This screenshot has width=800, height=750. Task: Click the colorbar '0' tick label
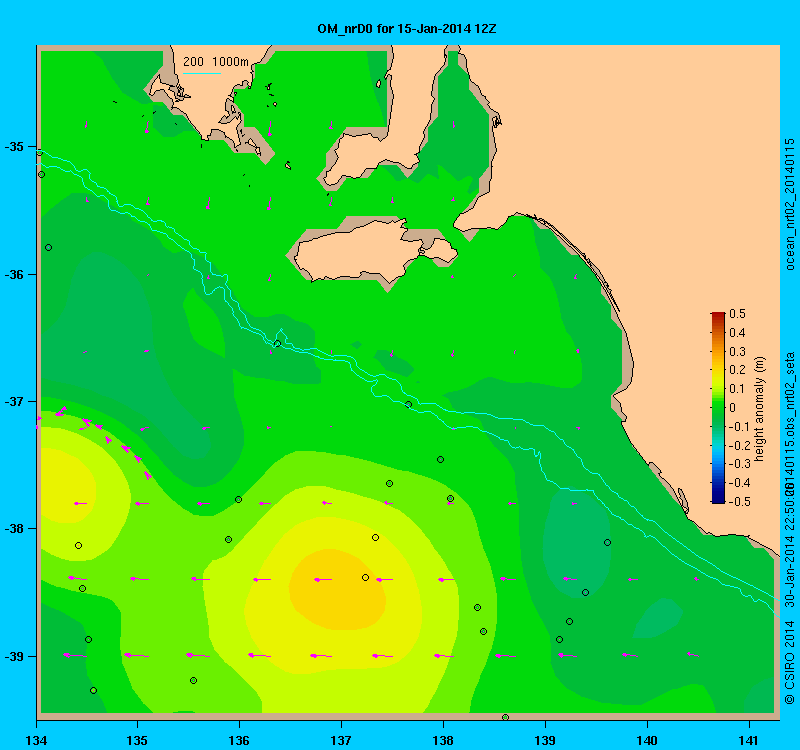click(x=733, y=408)
